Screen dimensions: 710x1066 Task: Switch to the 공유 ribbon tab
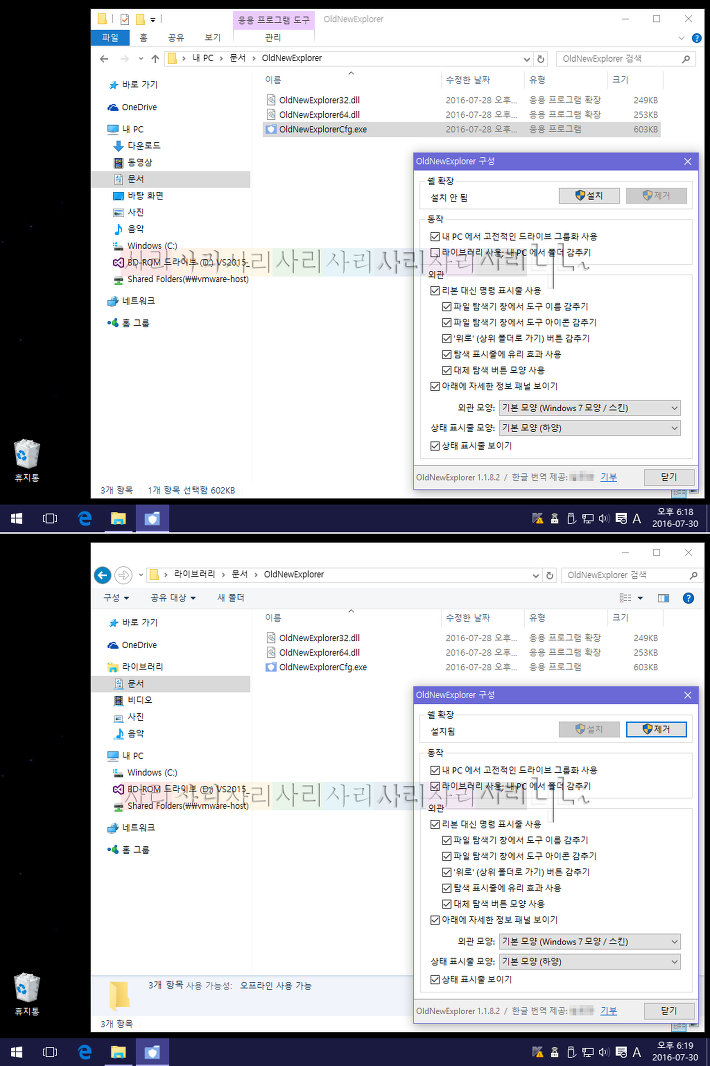click(x=175, y=37)
